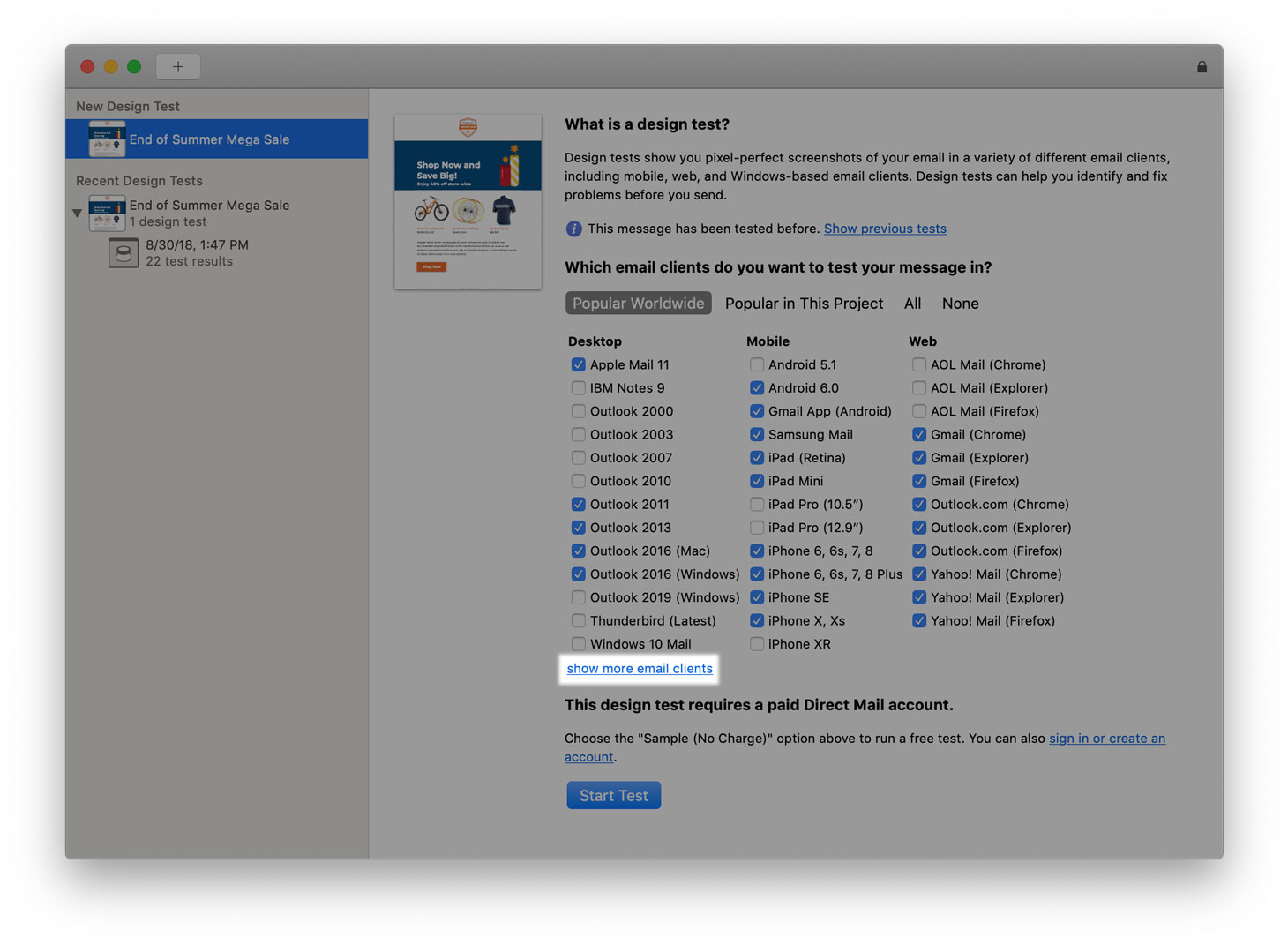Click sign in or create an account link
The height and width of the screenshot is (945, 1288).
pos(1107,739)
